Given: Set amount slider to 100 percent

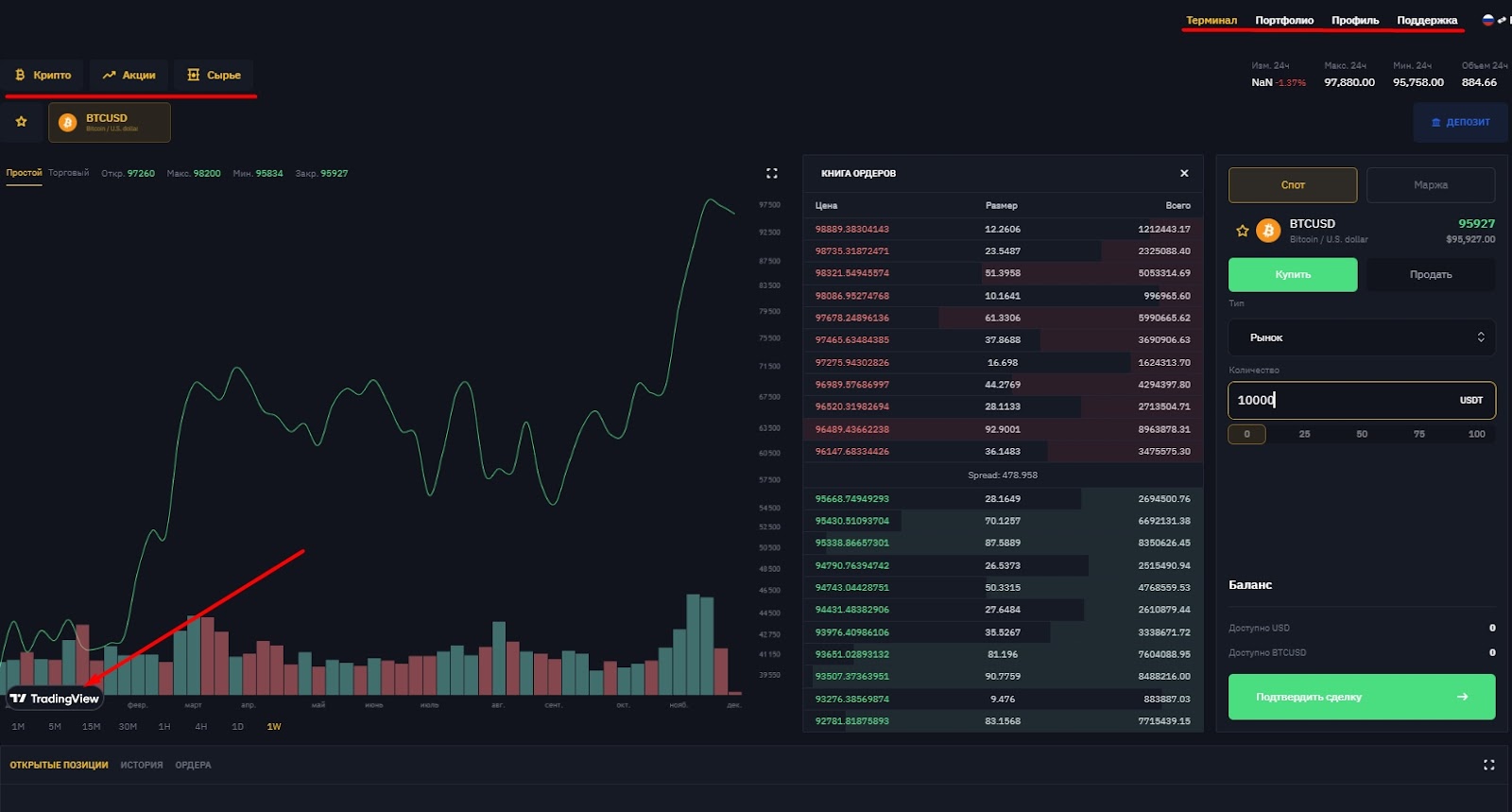Looking at the screenshot, I should (1476, 434).
